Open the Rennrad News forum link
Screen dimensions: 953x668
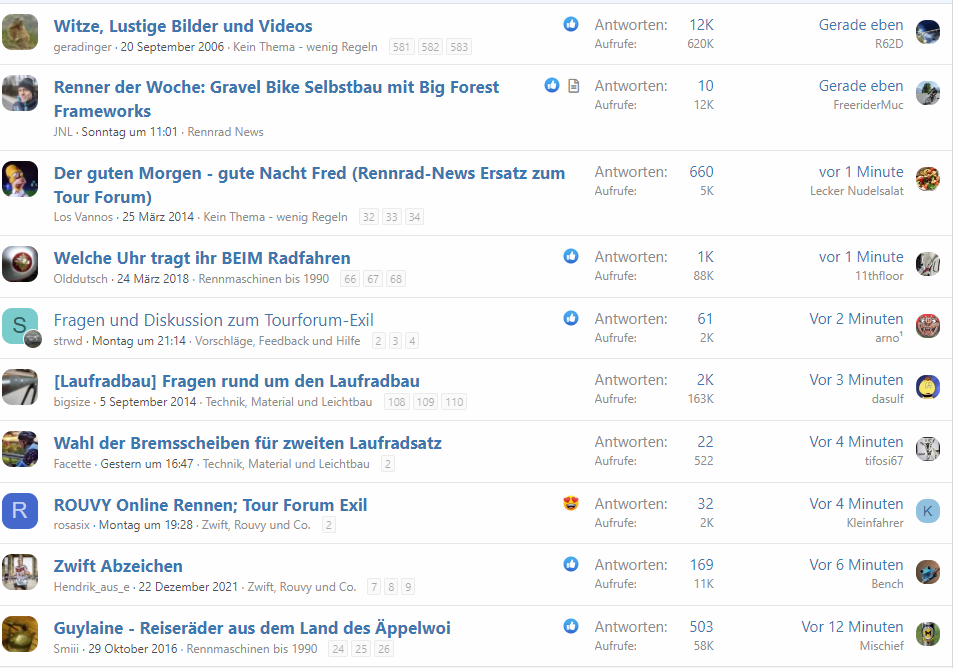pyautogui.click(x=225, y=132)
